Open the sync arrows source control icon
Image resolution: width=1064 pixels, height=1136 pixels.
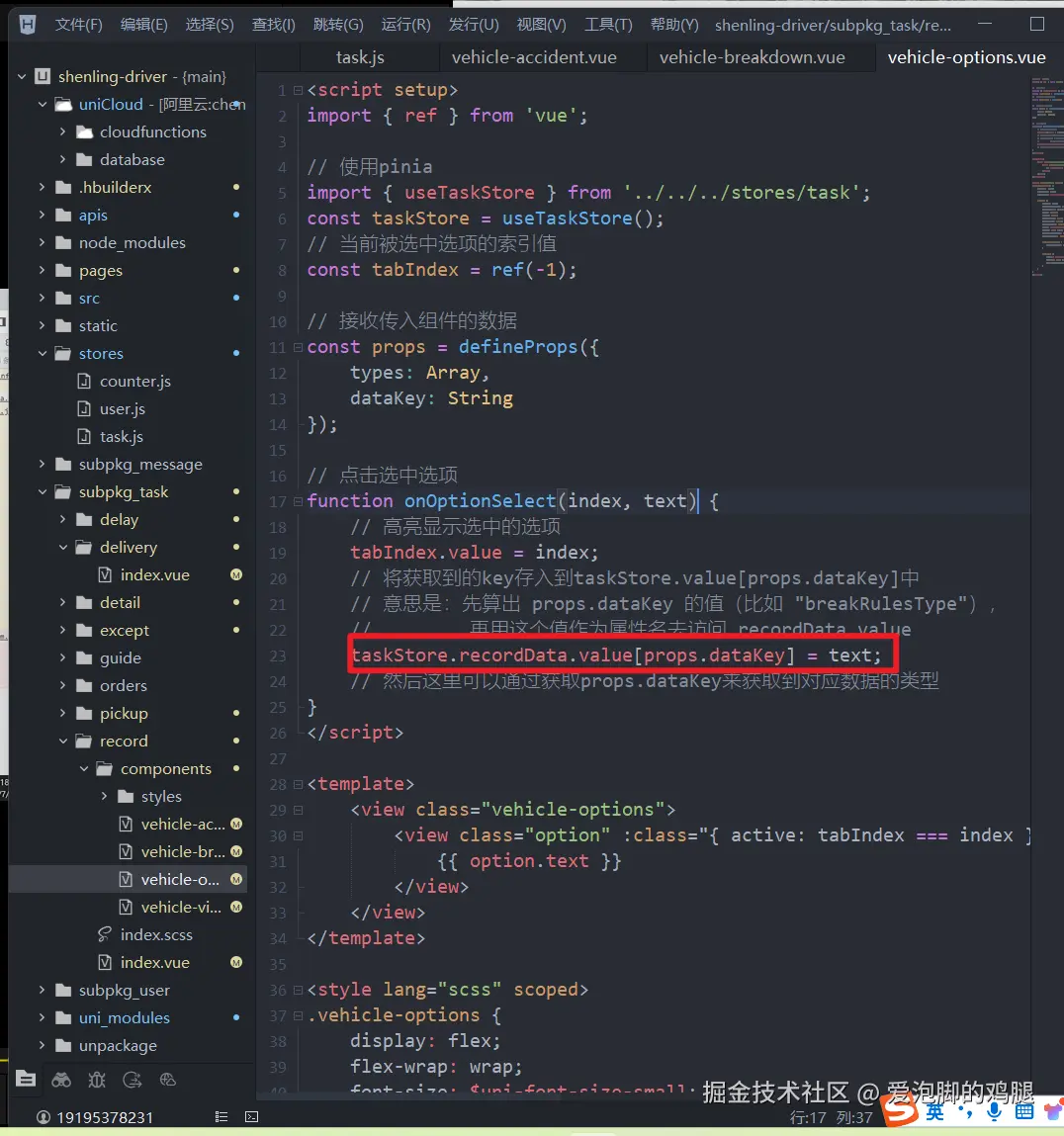(132, 1080)
